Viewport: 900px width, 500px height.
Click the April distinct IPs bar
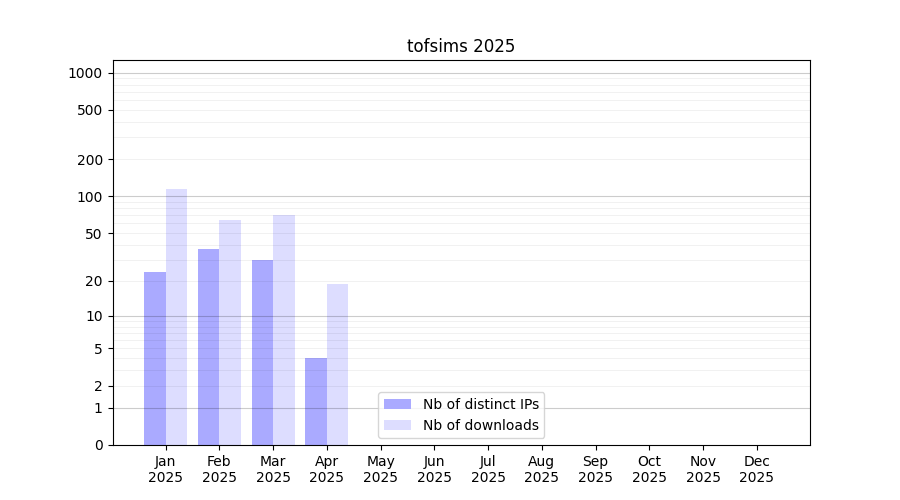(x=316, y=401)
